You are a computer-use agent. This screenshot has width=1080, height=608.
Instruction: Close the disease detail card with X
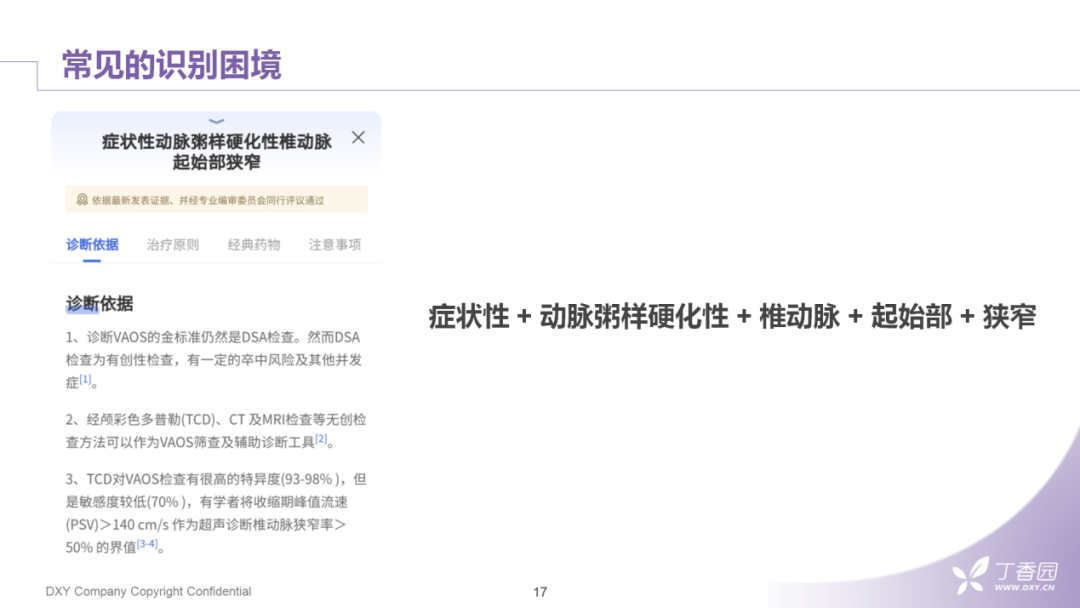(x=358, y=138)
